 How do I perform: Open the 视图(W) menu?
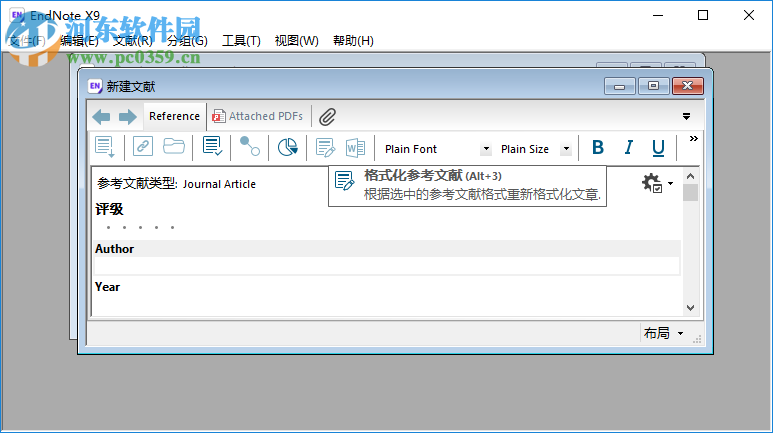pos(297,40)
